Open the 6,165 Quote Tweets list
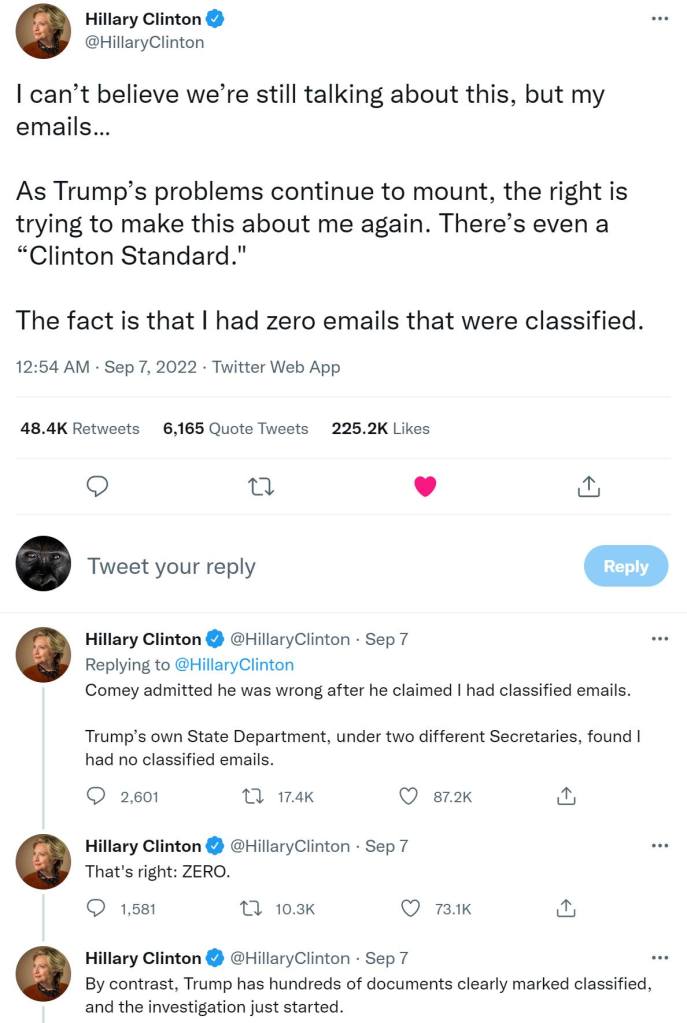 pos(235,428)
